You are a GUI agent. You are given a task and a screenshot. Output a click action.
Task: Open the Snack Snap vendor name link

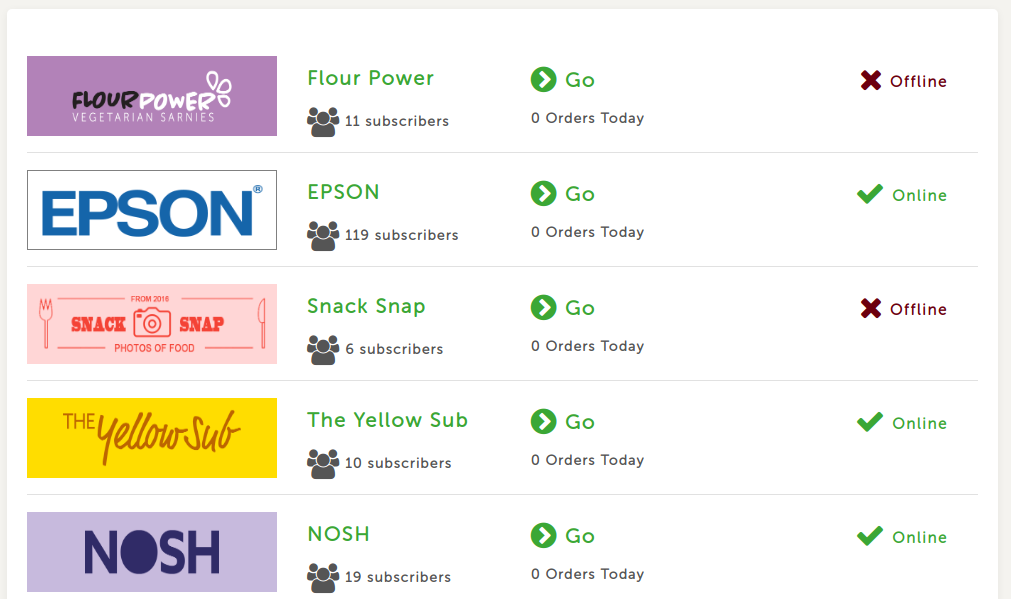(366, 306)
